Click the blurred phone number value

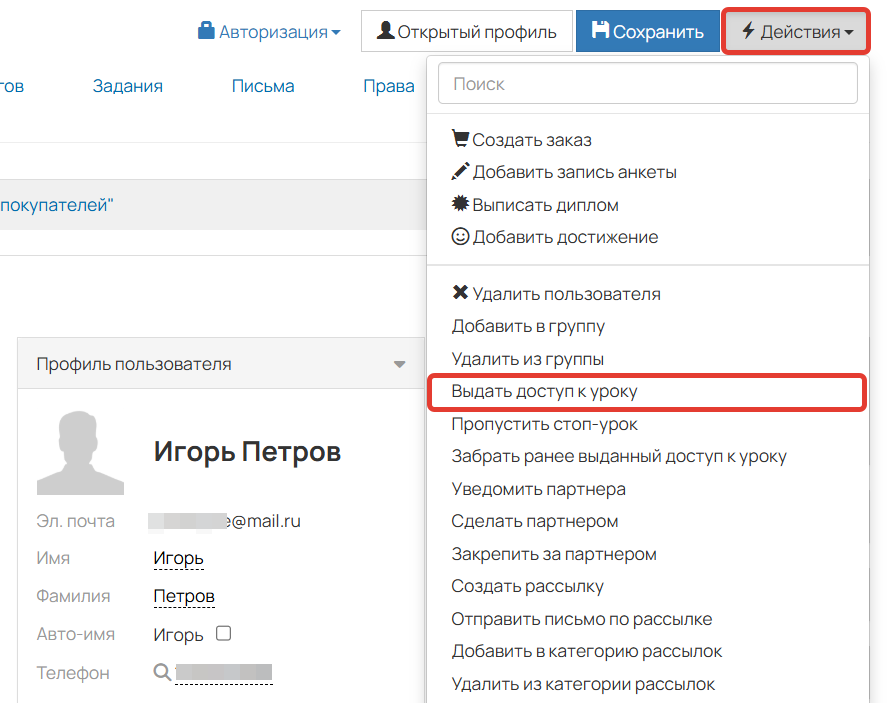[224, 672]
